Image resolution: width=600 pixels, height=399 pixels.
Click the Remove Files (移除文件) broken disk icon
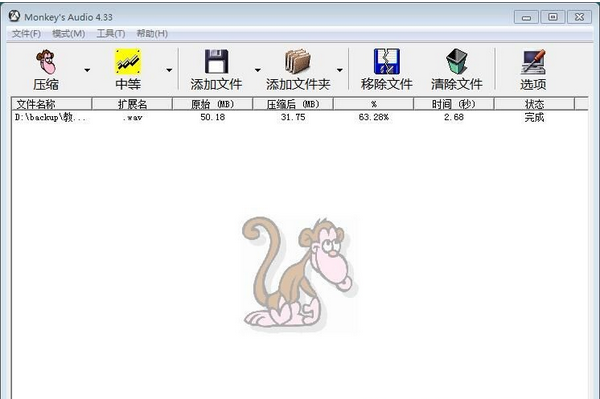tap(386, 61)
